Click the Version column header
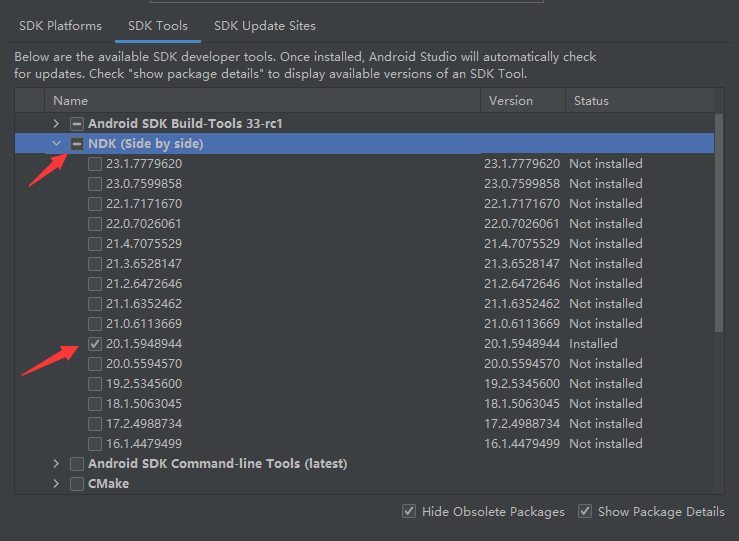 pyautogui.click(x=523, y=100)
